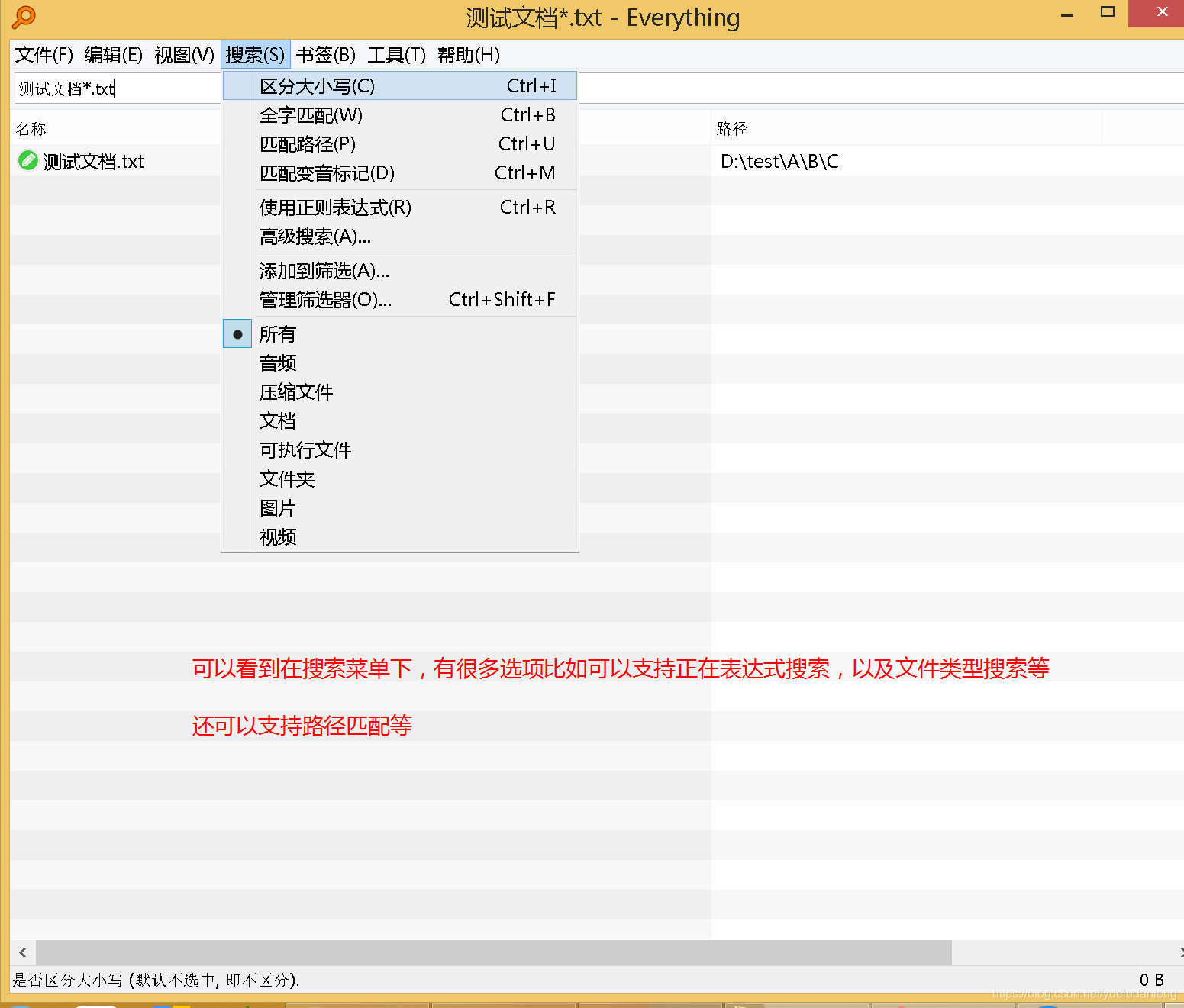
Task: Select the 音频 filter
Action: coord(400,363)
